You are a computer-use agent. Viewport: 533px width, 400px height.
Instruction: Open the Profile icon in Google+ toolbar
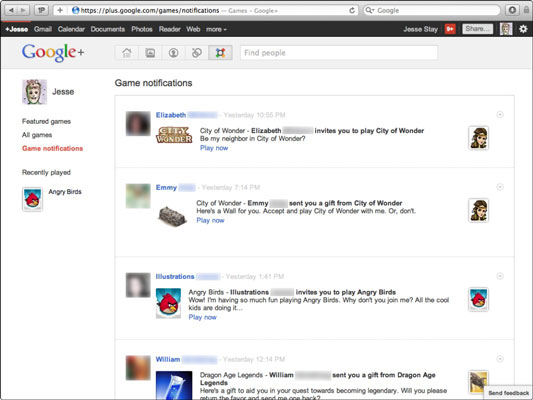click(x=173, y=53)
